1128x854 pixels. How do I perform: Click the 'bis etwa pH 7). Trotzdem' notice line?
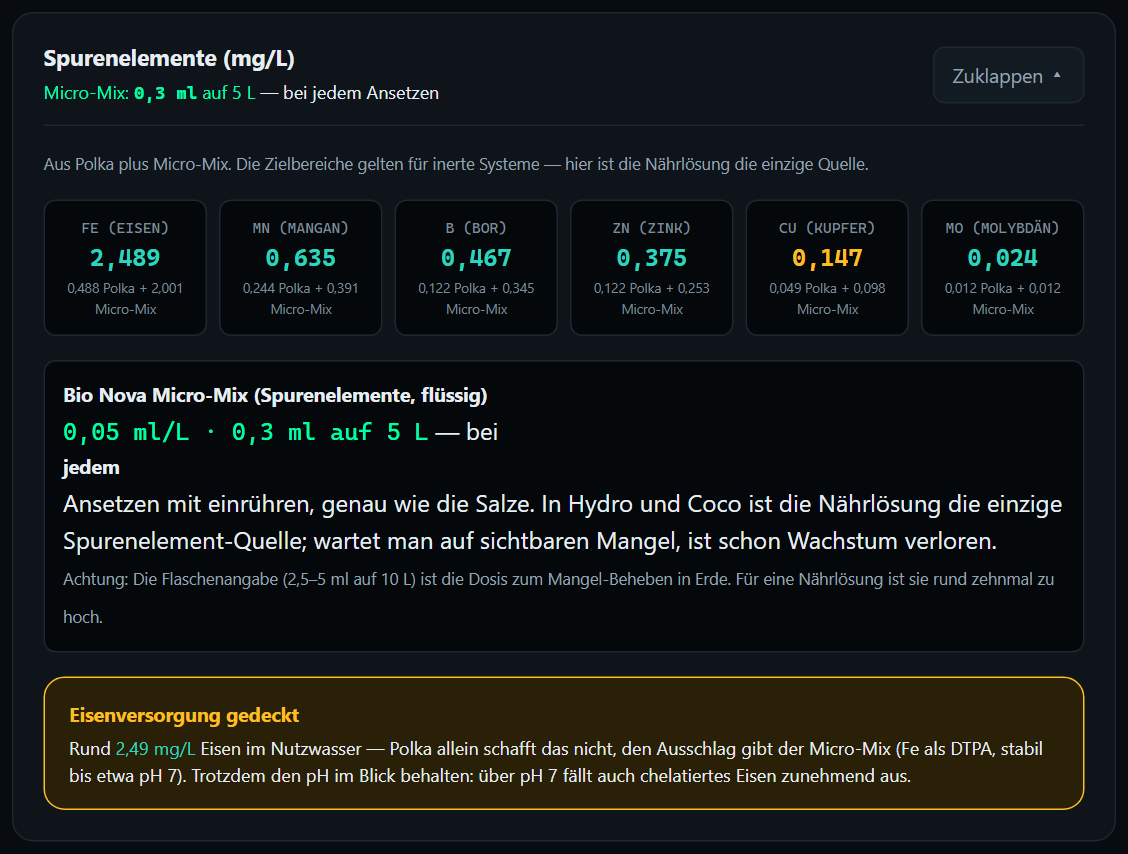[x=490, y=776]
